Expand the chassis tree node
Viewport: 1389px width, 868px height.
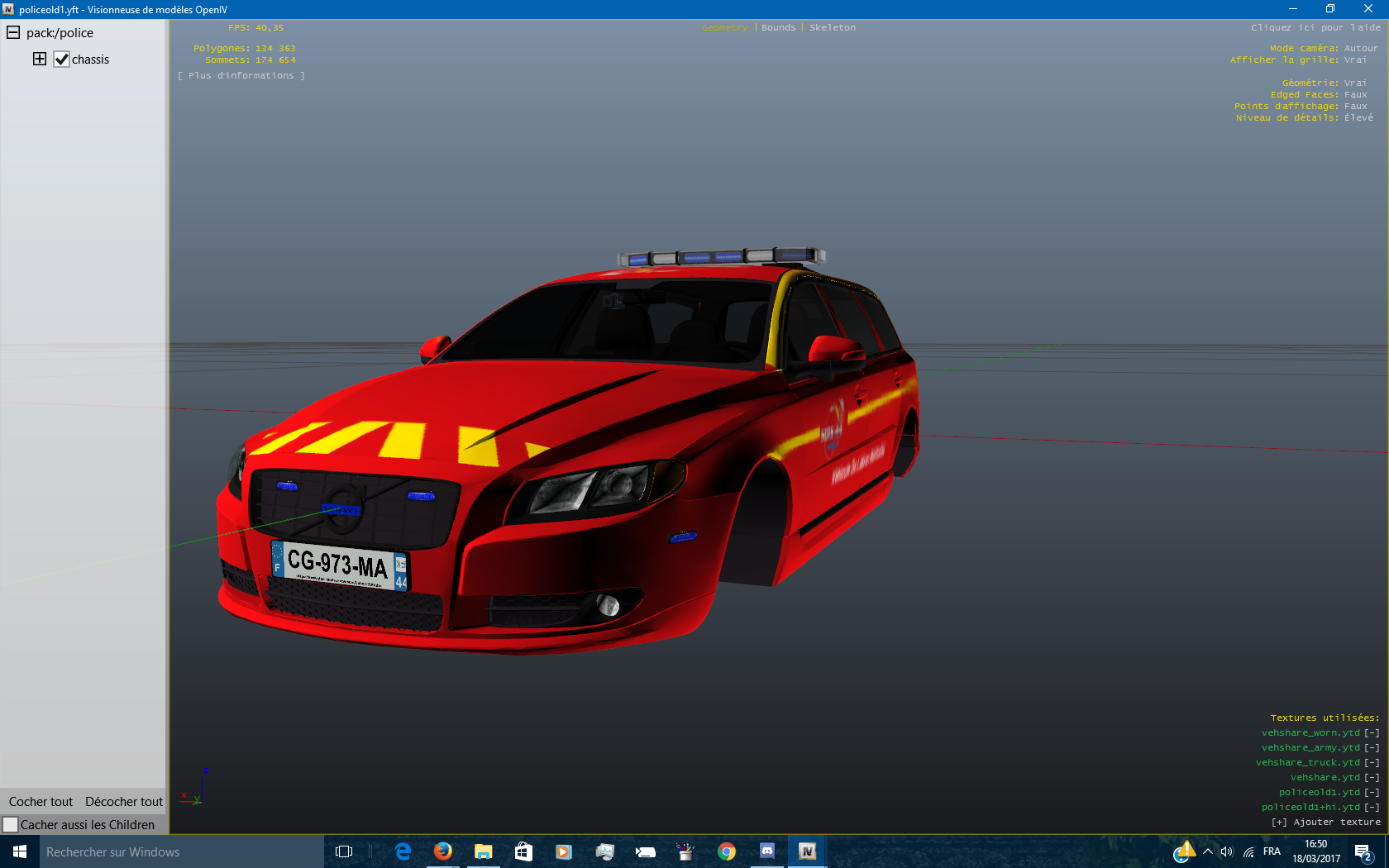point(40,59)
